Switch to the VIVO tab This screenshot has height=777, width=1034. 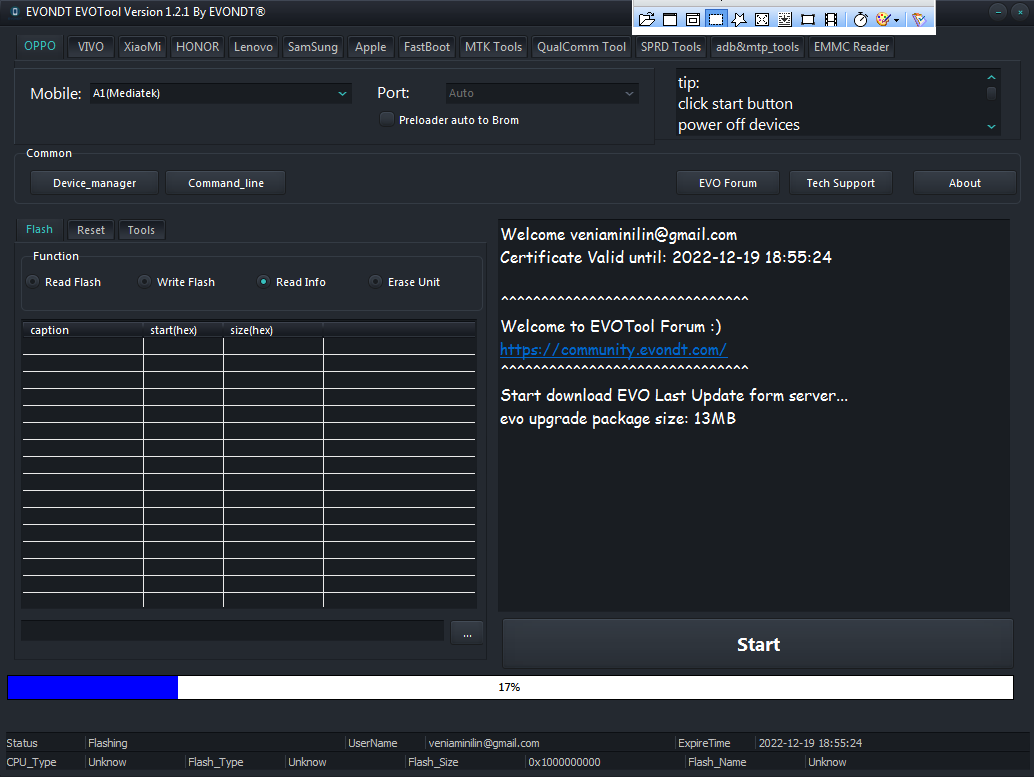90,47
